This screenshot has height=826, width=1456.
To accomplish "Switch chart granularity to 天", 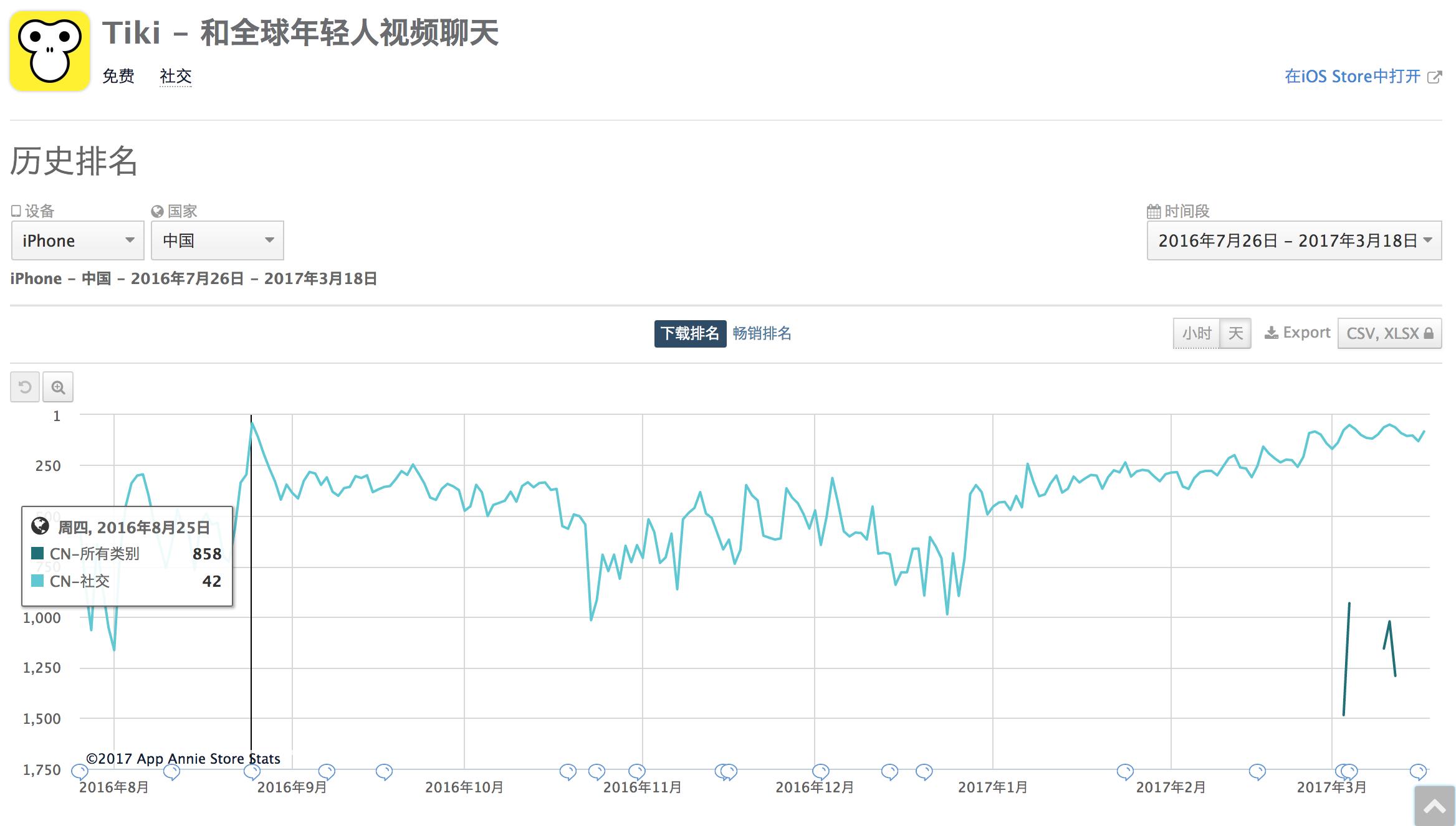I will click(1235, 333).
